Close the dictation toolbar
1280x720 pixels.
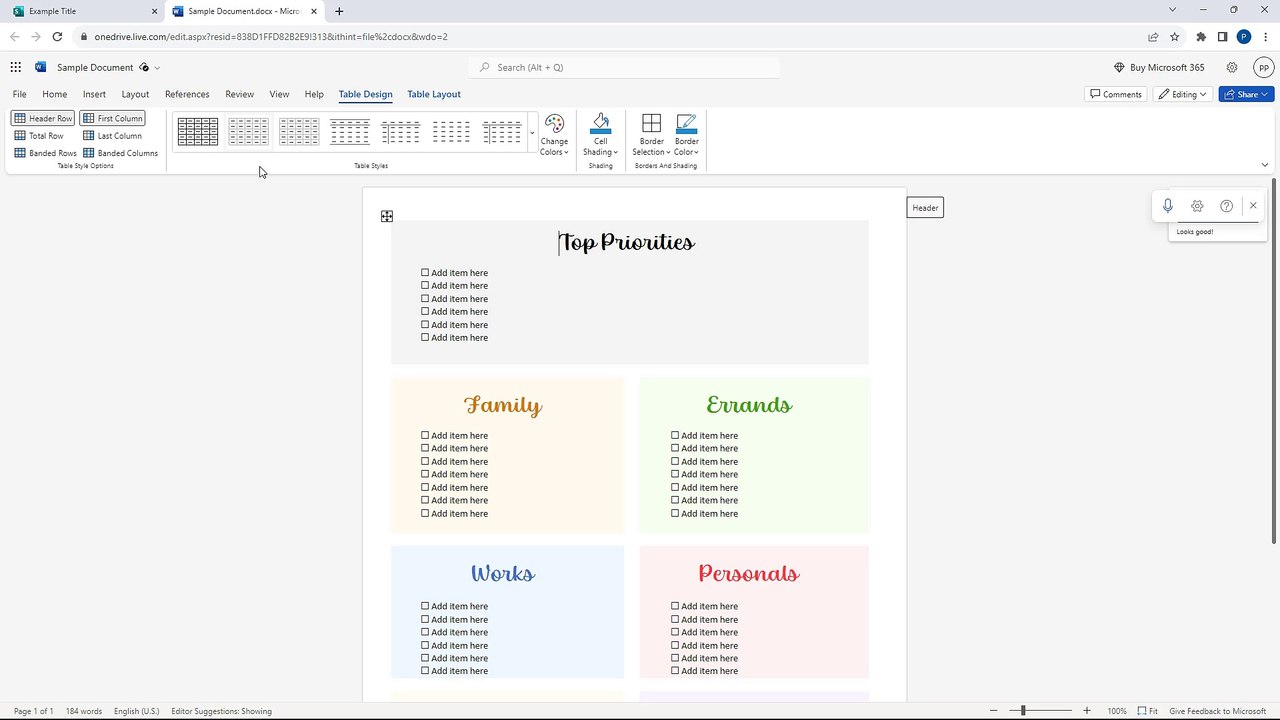[x=1253, y=205]
